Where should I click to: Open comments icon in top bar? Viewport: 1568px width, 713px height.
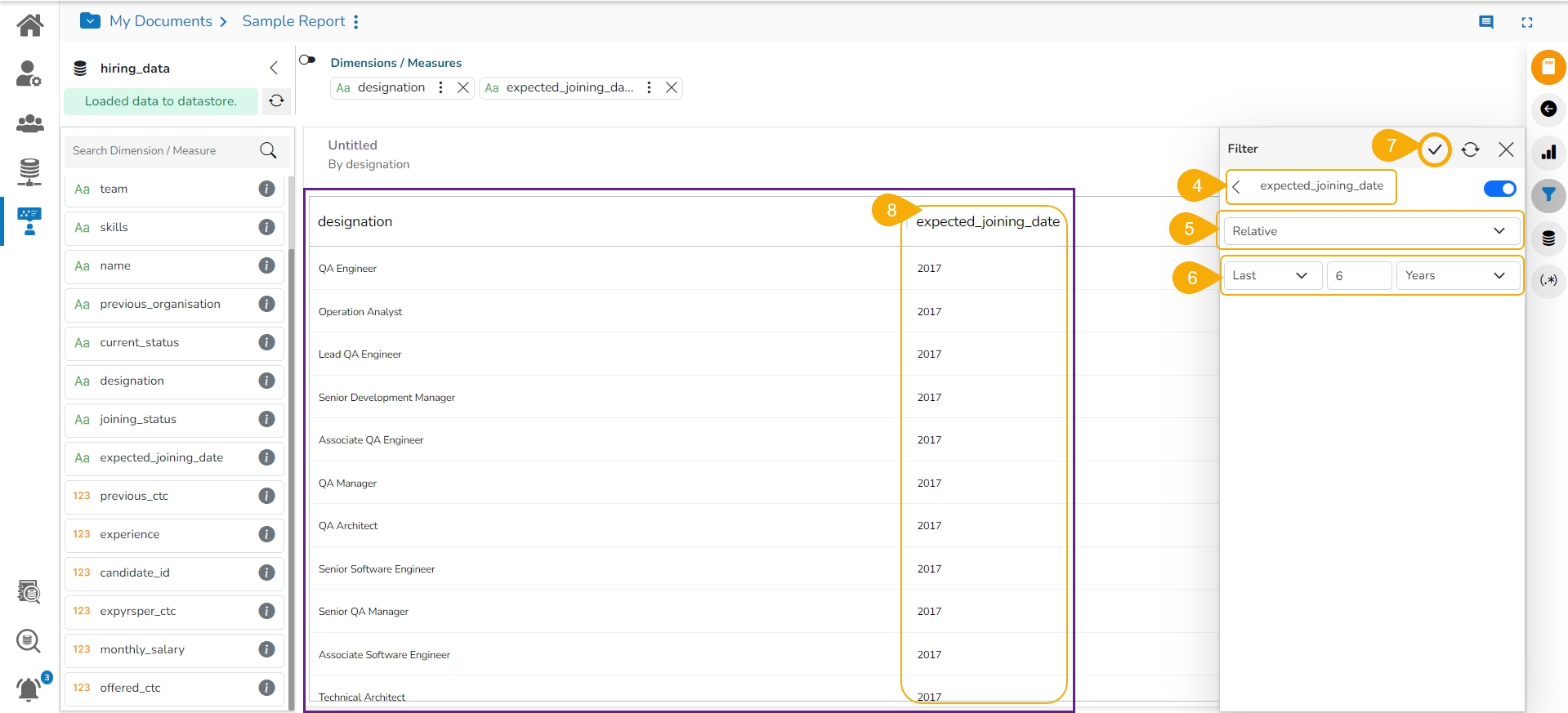click(x=1486, y=22)
